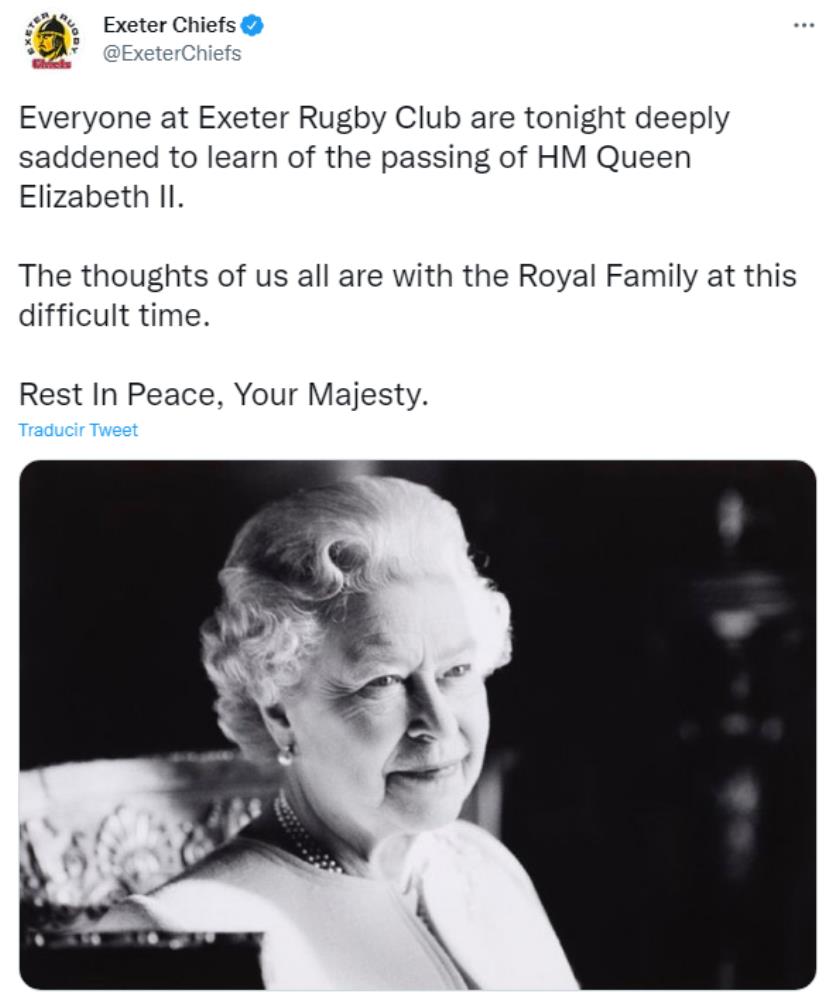Click the "Exeter Chiefs" display name
The width and height of the screenshot is (832, 1000).
pos(169,25)
